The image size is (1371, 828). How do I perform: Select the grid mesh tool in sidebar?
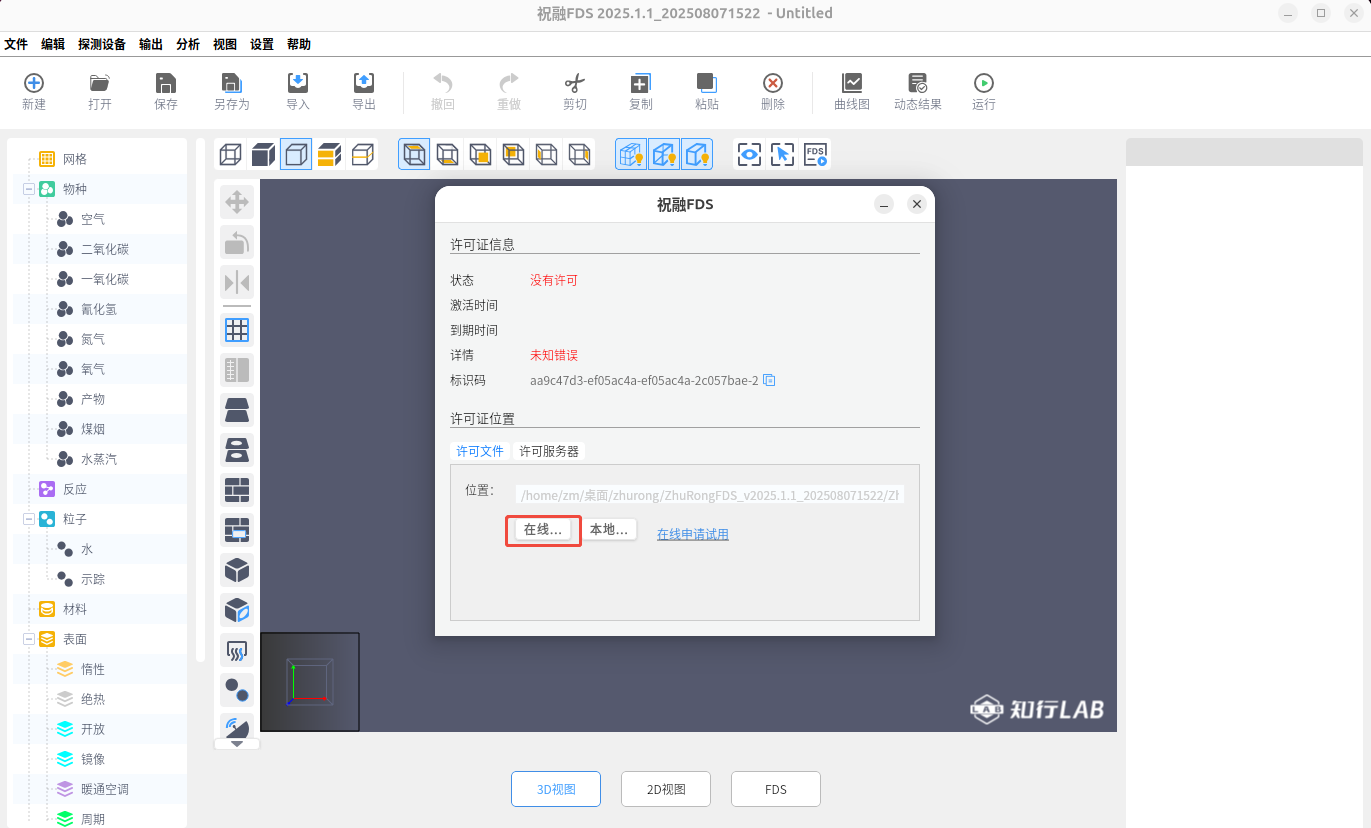coord(237,329)
